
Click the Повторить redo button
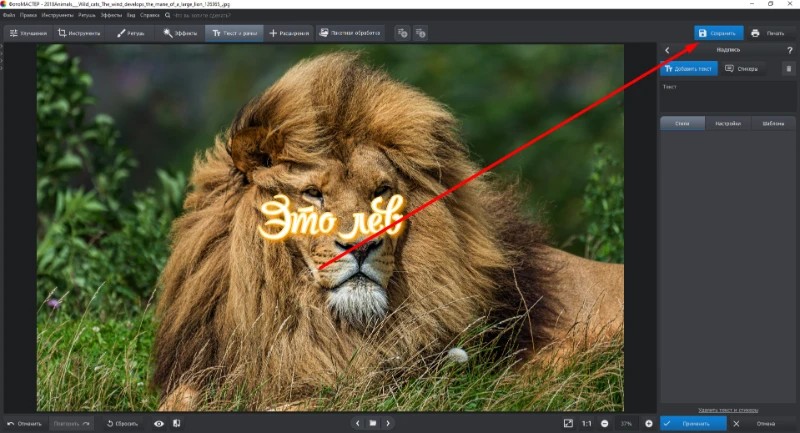point(71,423)
